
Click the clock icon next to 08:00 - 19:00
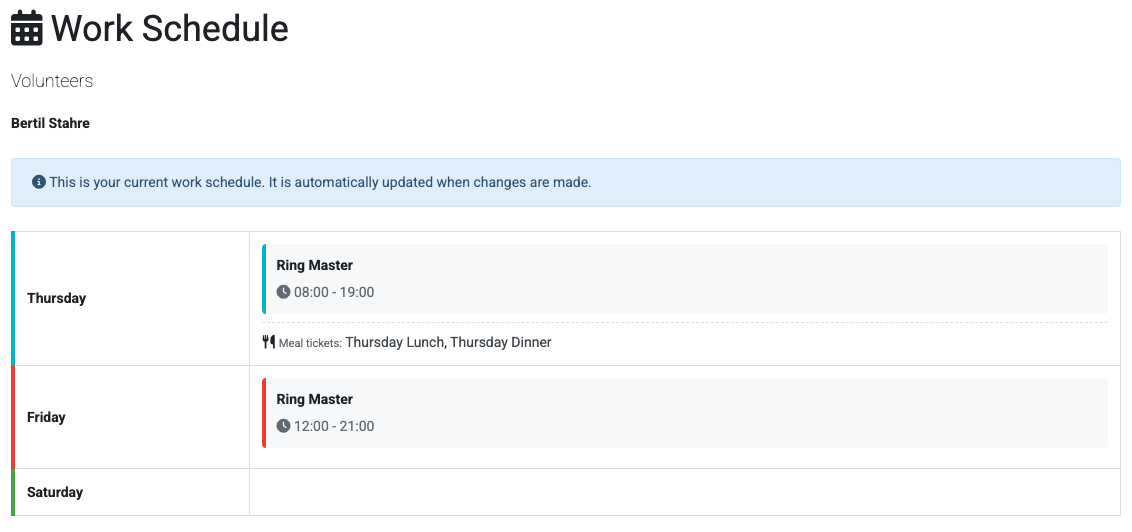(x=283, y=293)
